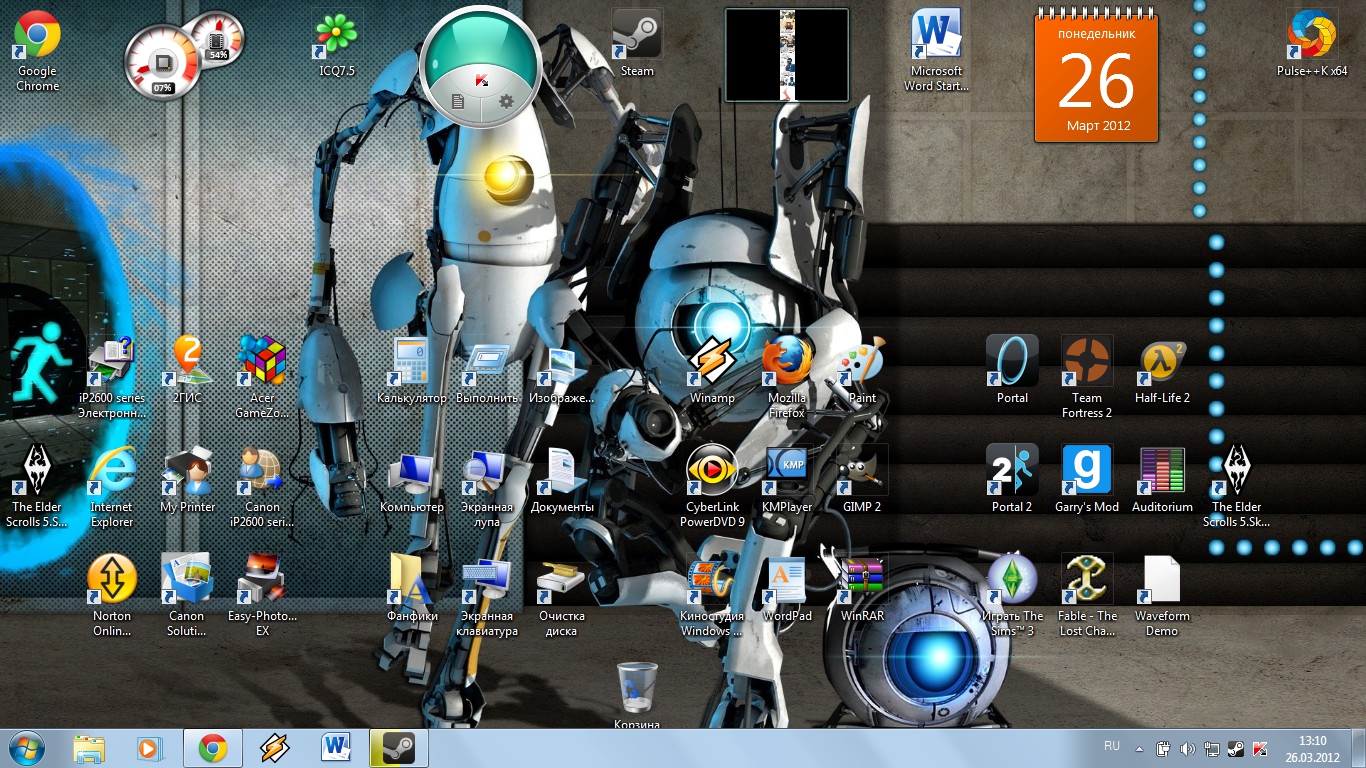Launch the KMPlayer shortcut

coord(787,481)
